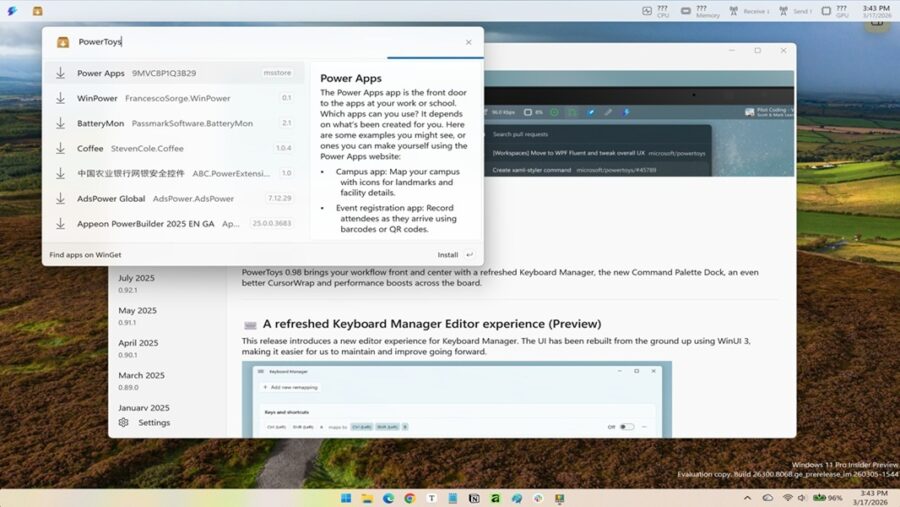The height and width of the screenshot is (507, 900).
Task: Clear the search with the X button
Action: [x=468, y=42]
